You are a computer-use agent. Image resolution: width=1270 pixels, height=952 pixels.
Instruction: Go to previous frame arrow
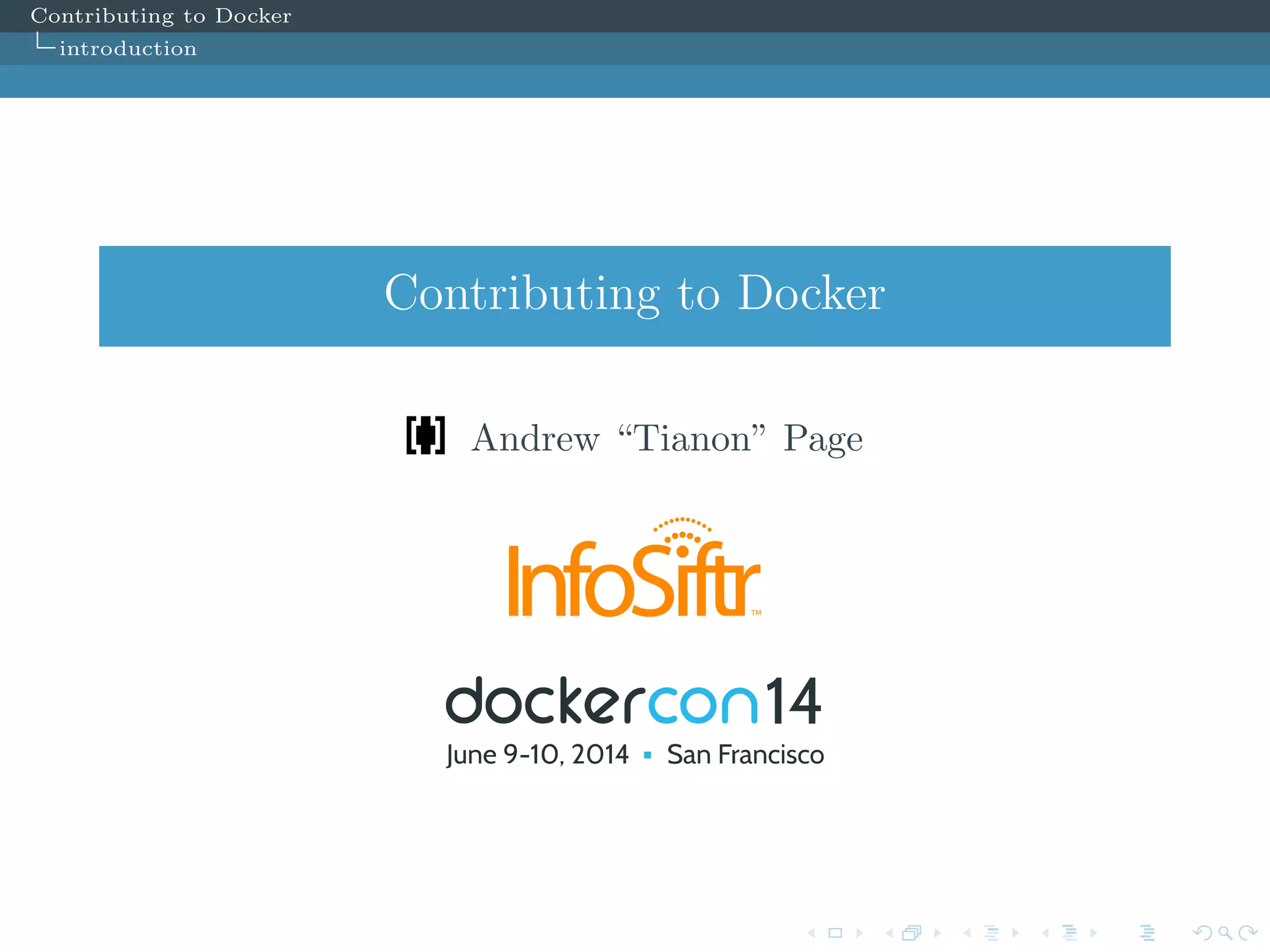(889, 933)
